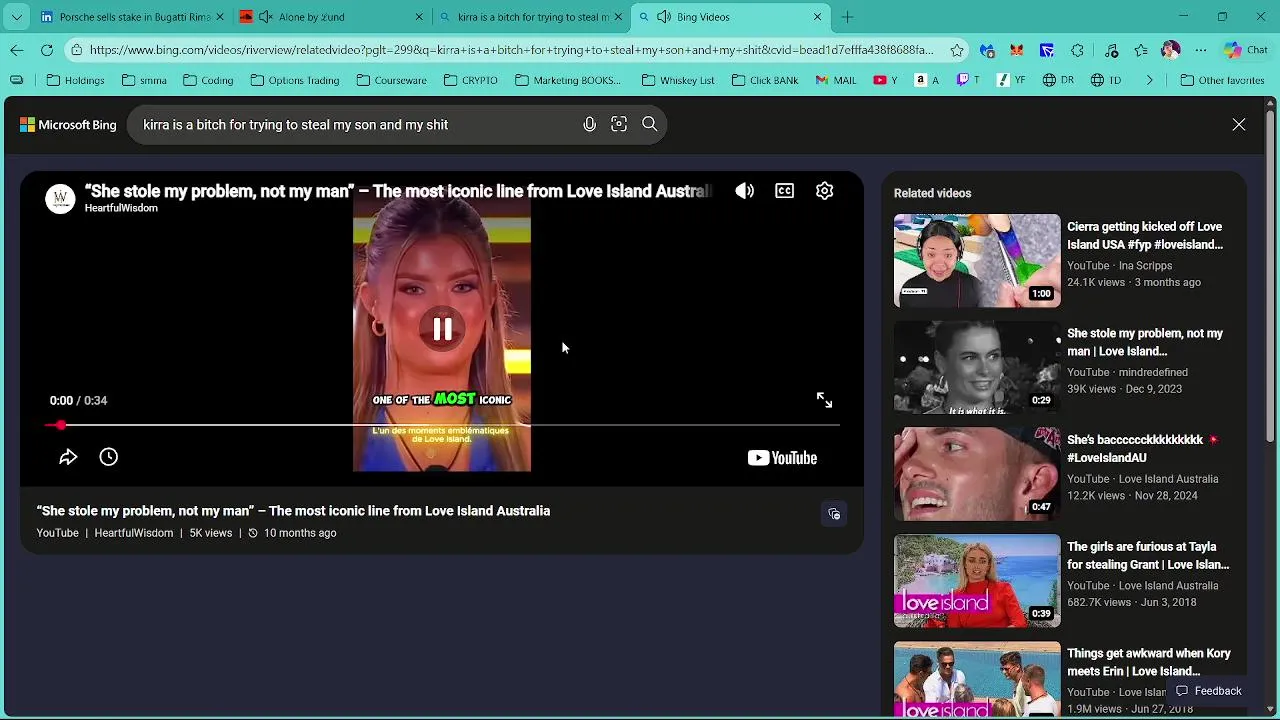The image size is (1280, 720).
Task: Click the red playhead marker on timeline
Action: pos(61,426)
